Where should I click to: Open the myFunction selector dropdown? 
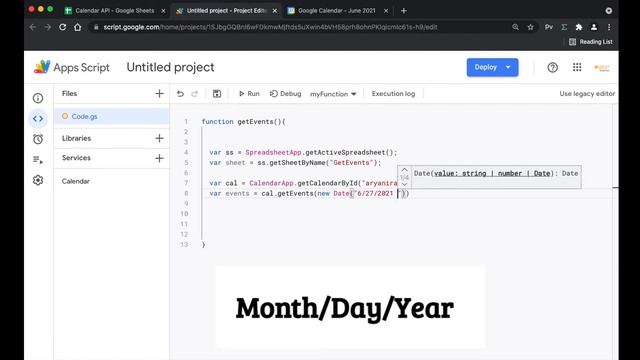tap(333, 94)
